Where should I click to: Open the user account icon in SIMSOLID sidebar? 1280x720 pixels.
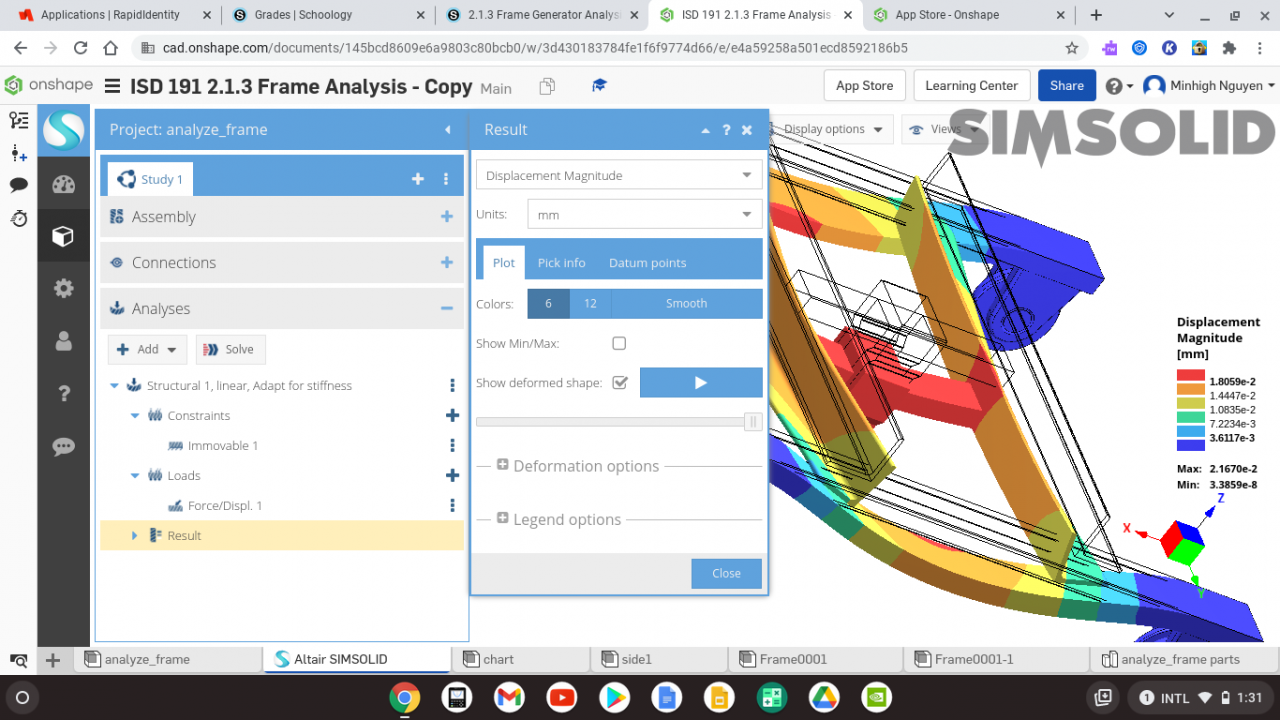point(64,341)
